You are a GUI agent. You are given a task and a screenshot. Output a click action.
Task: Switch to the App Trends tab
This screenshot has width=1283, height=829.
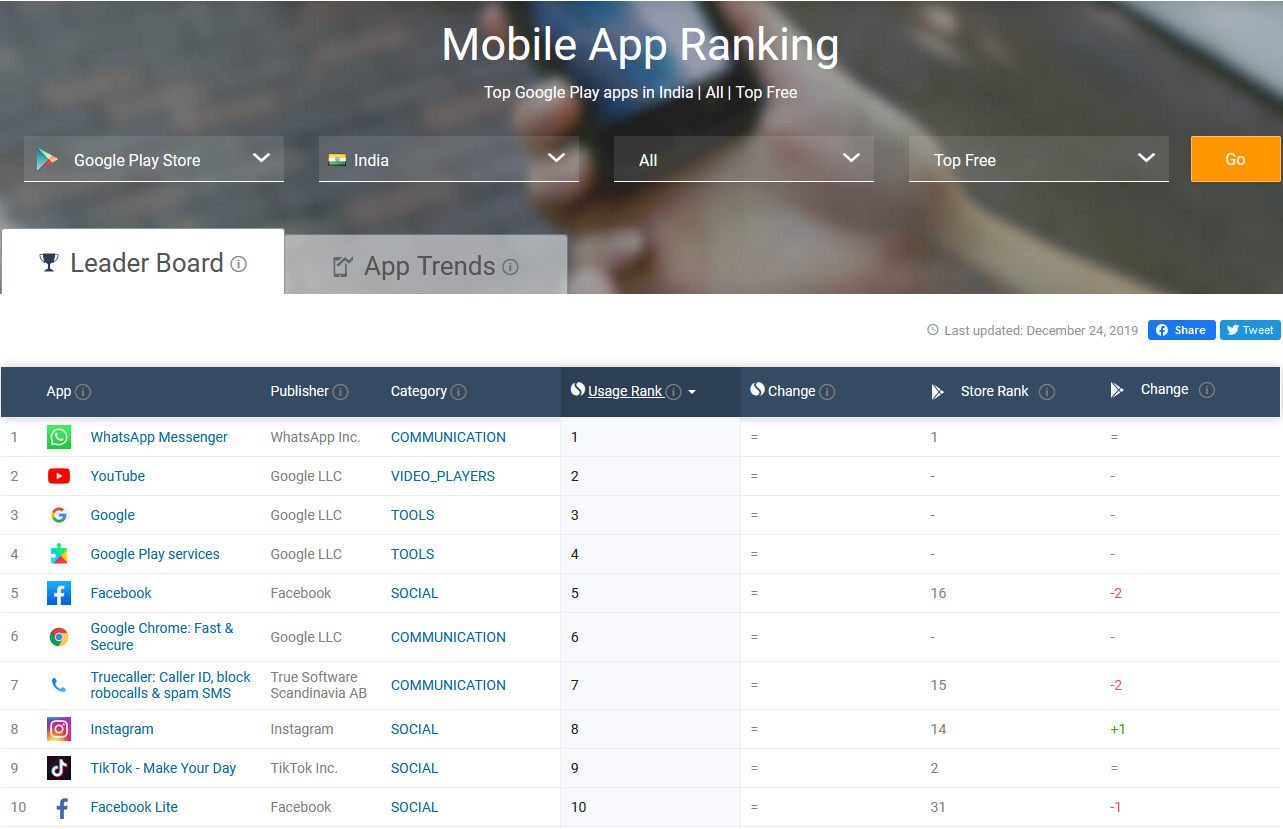click(426, 265)
